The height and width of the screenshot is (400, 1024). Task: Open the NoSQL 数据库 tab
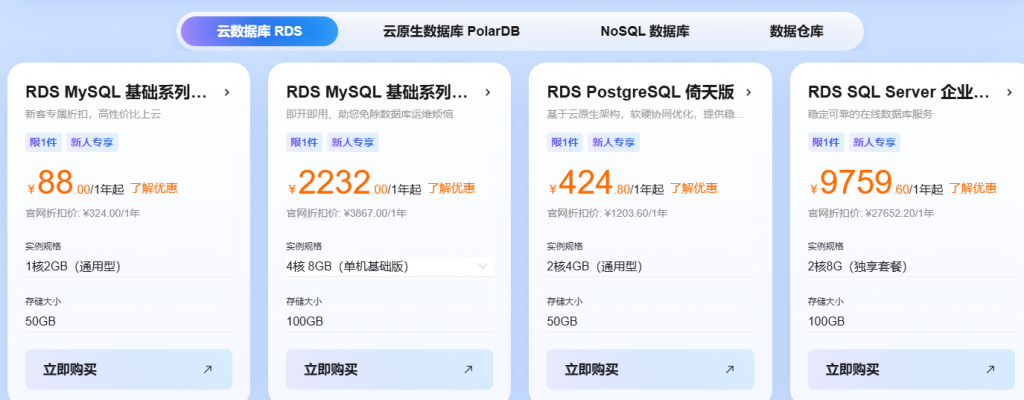[644, 31]
